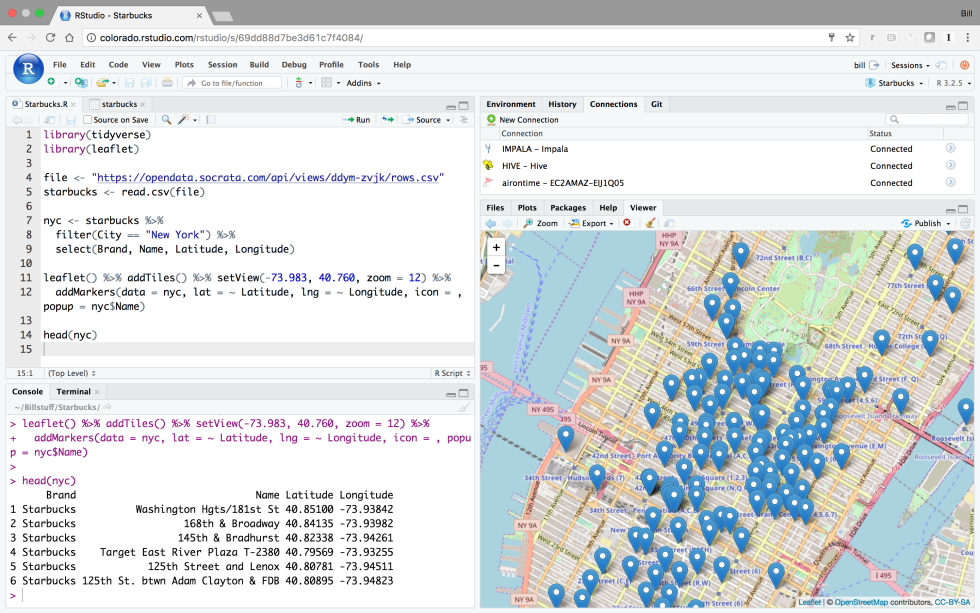Expand the Starbucks project dropdown
The height and width of the screenshot is (613, 980).
tap(896, 83)
